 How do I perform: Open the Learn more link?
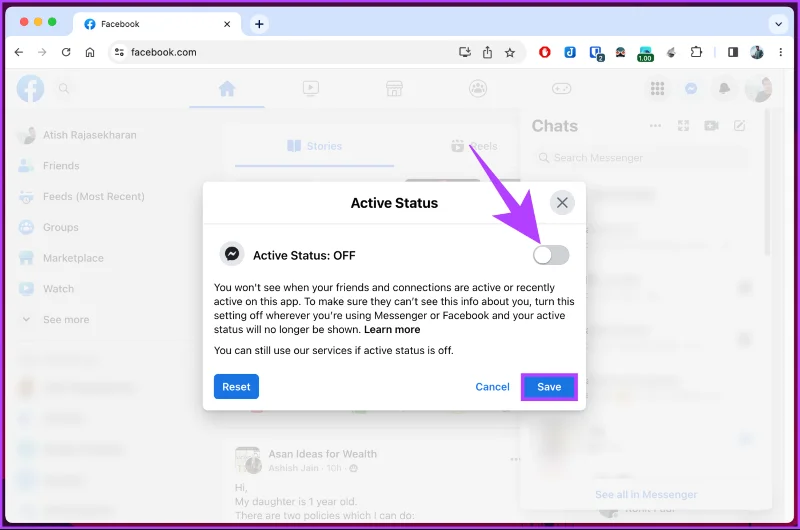[x=392, y=330]
